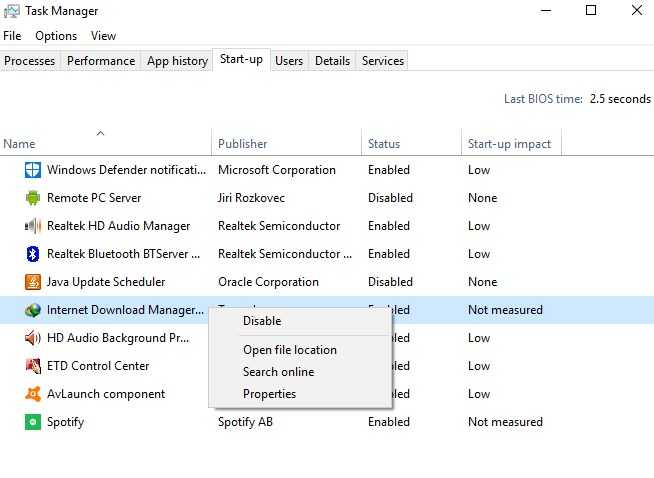Choose Disable from the context menu
The width and height of the screenshot is (654, 478).
click(x=262, y=321)
